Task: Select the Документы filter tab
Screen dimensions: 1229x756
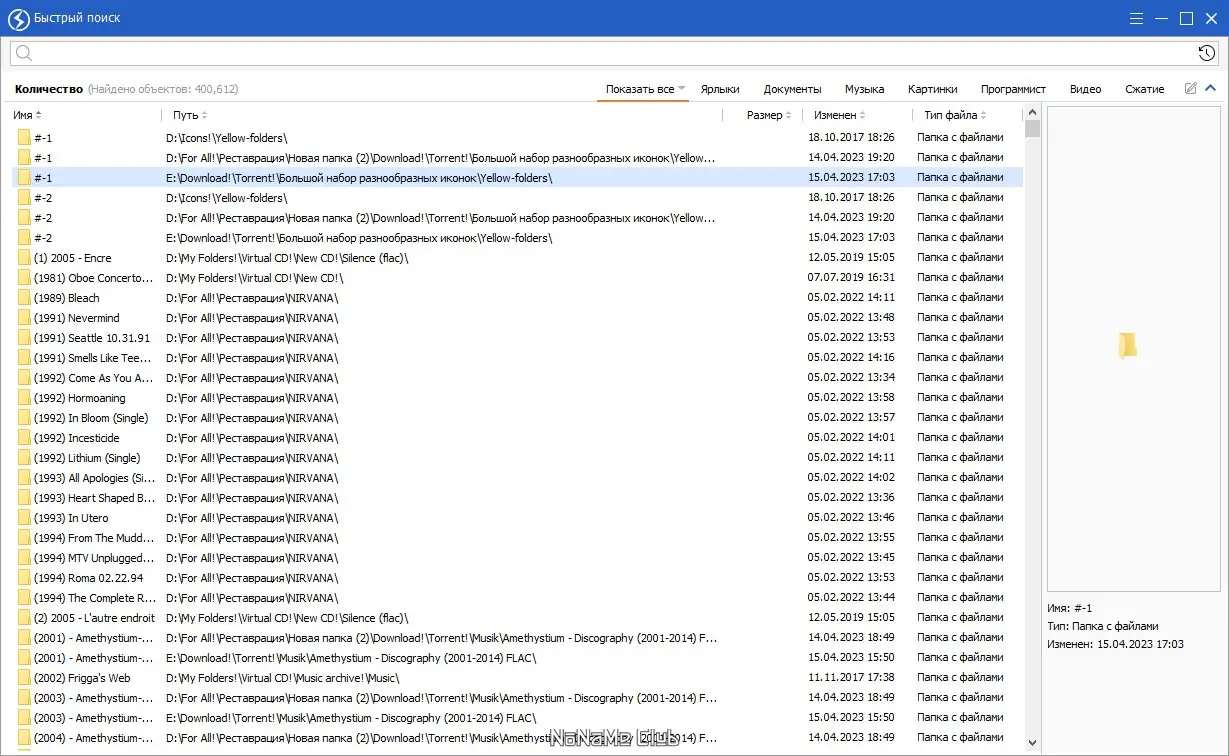Action: 792,89
